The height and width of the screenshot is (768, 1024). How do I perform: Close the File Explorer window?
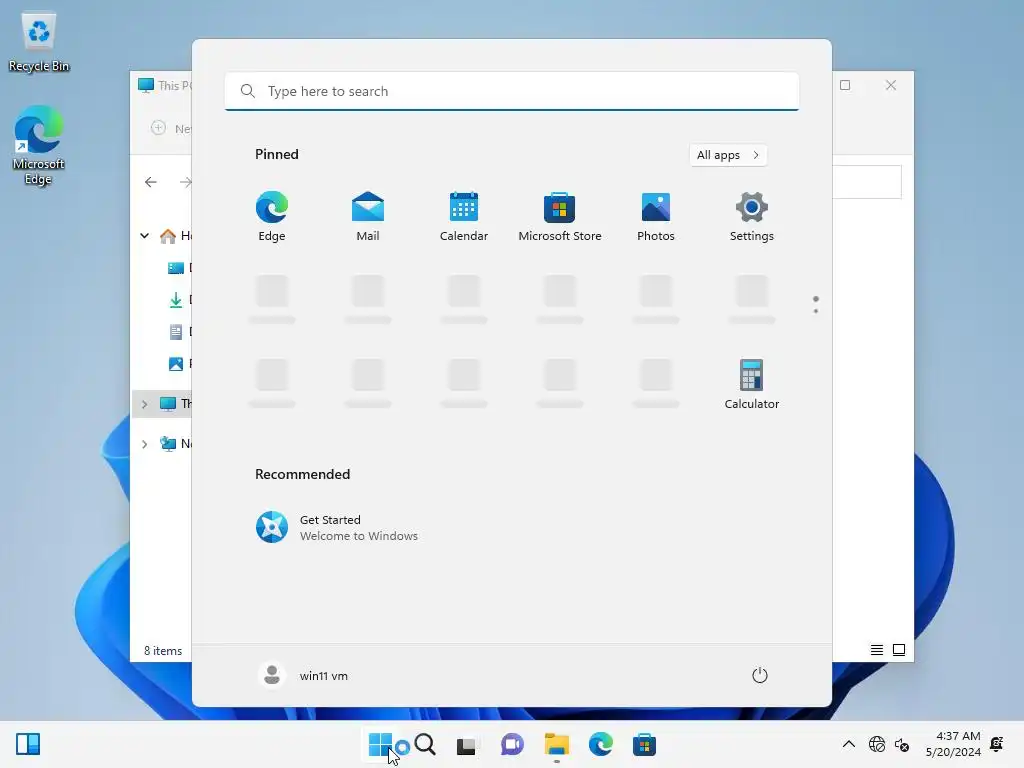pos(891,85)
